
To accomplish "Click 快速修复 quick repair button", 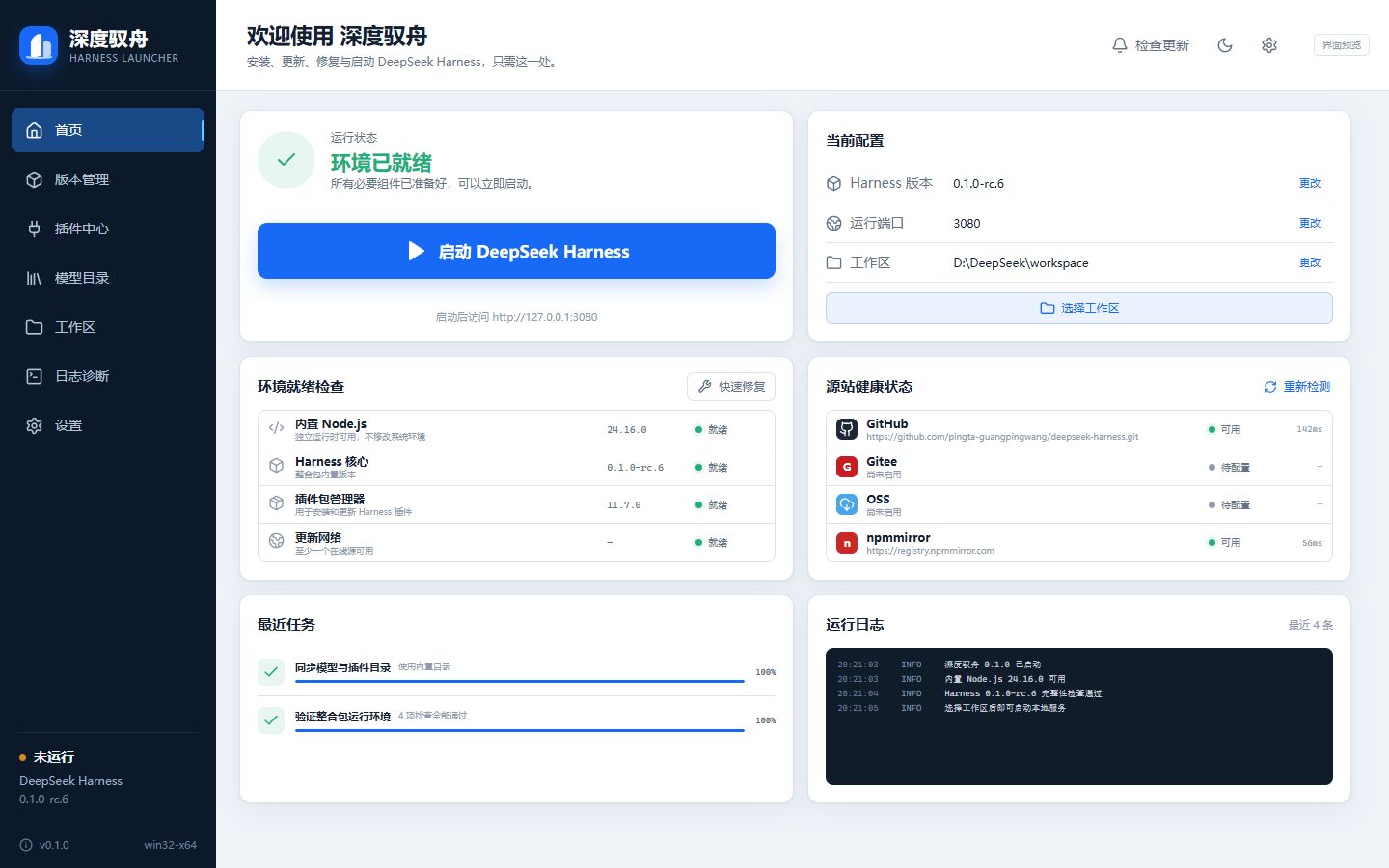I will tap(731, 387).
